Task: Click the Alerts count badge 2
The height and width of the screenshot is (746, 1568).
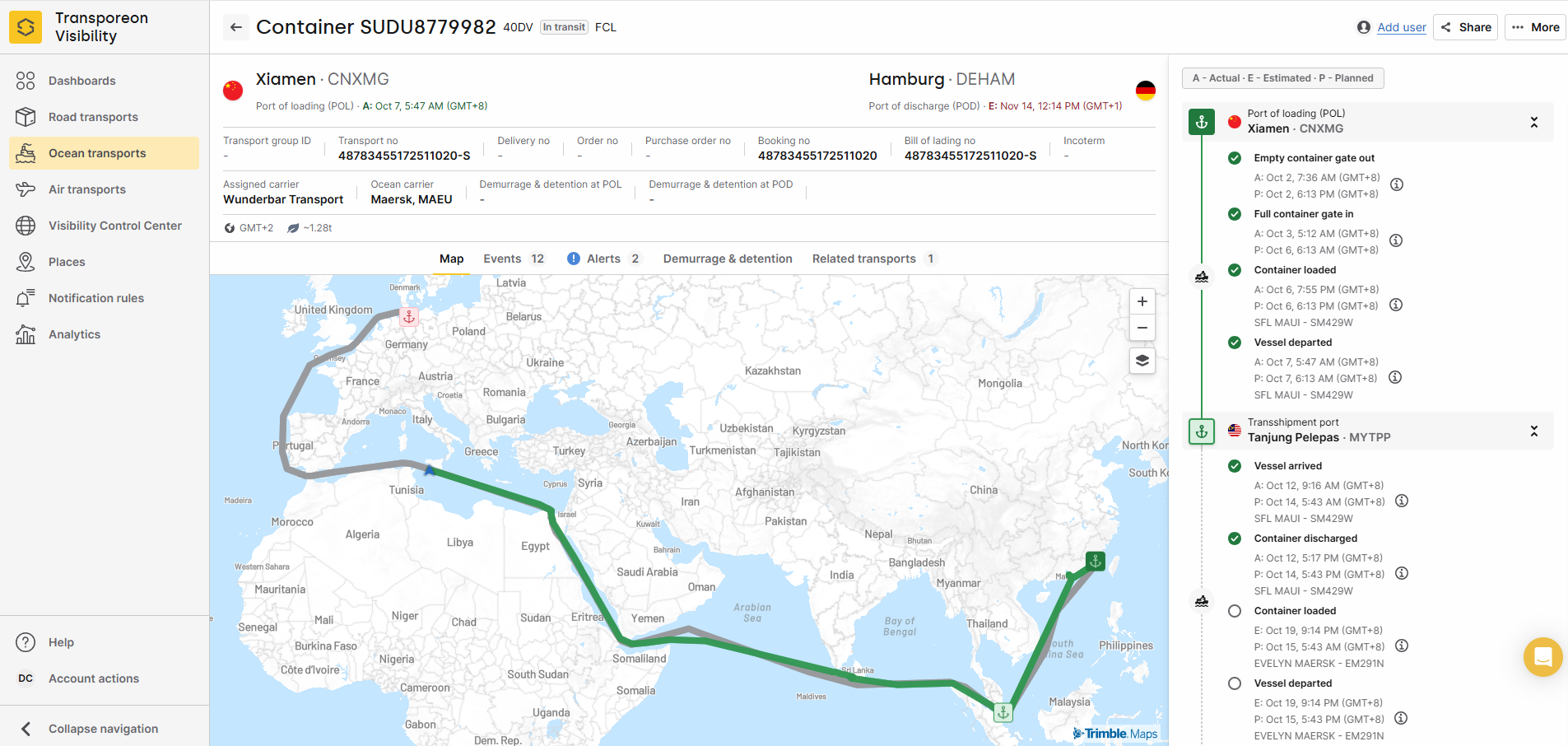Action: [x=635, y=259]
